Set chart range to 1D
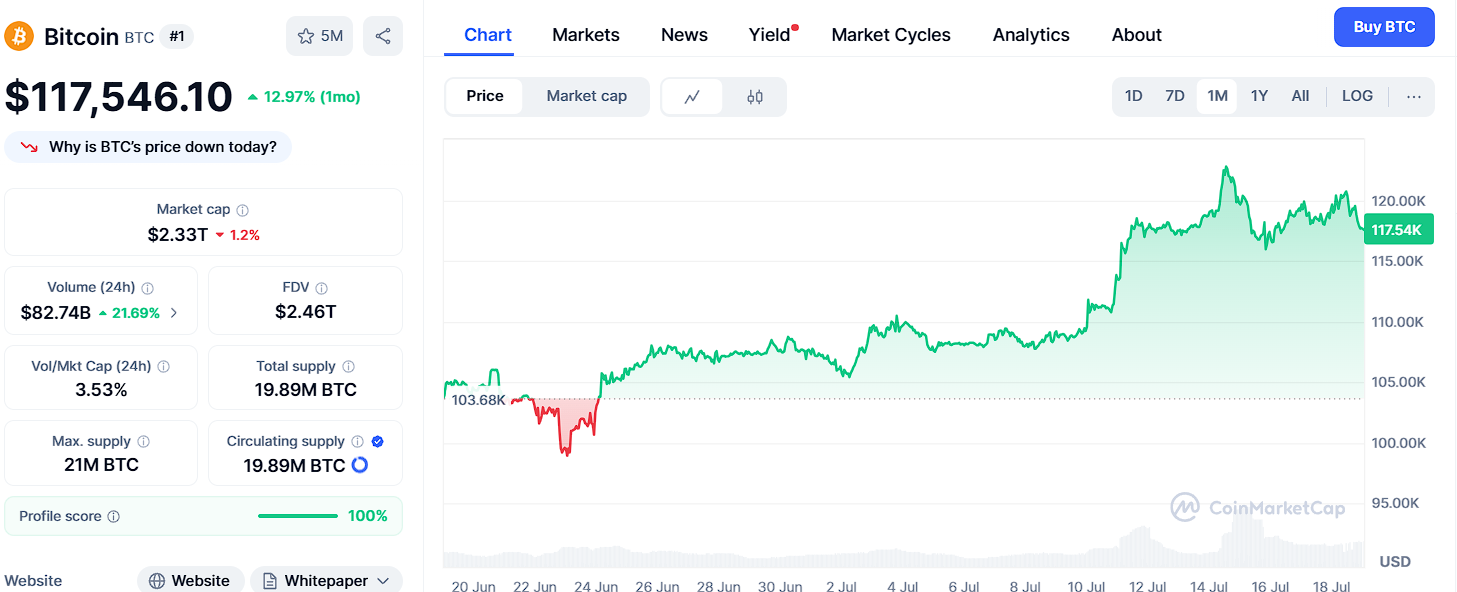Viewport: 1457px width, 592px height. (x=1133, y=97)
